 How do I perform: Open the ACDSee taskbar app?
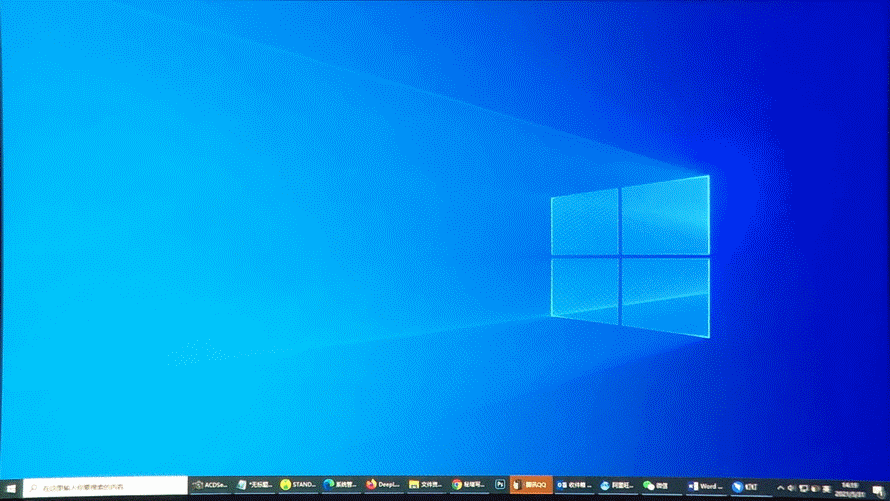(x=209, y=485)
